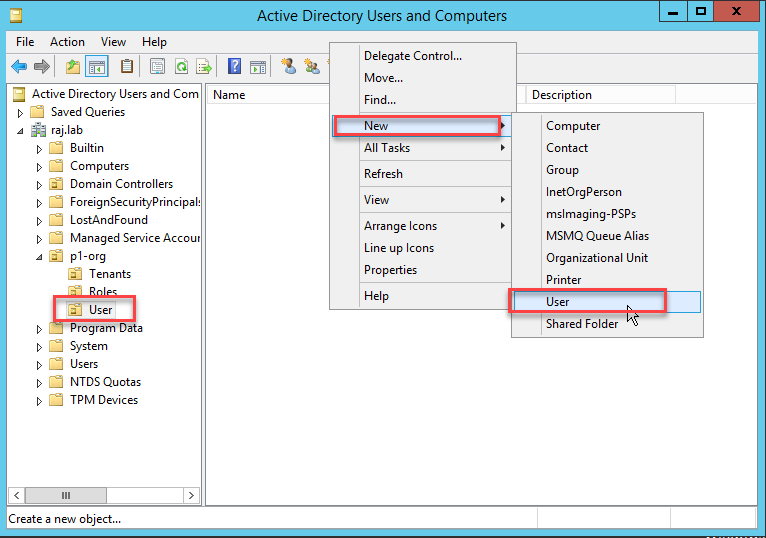Open the New submenu entry
The width and height of the screenshot is (766, 538).
(x=421, y=126)
